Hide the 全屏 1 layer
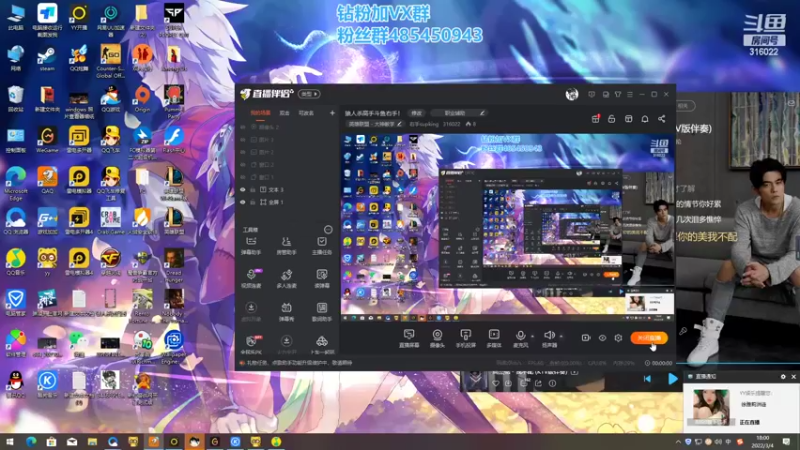 click(243, 202)
